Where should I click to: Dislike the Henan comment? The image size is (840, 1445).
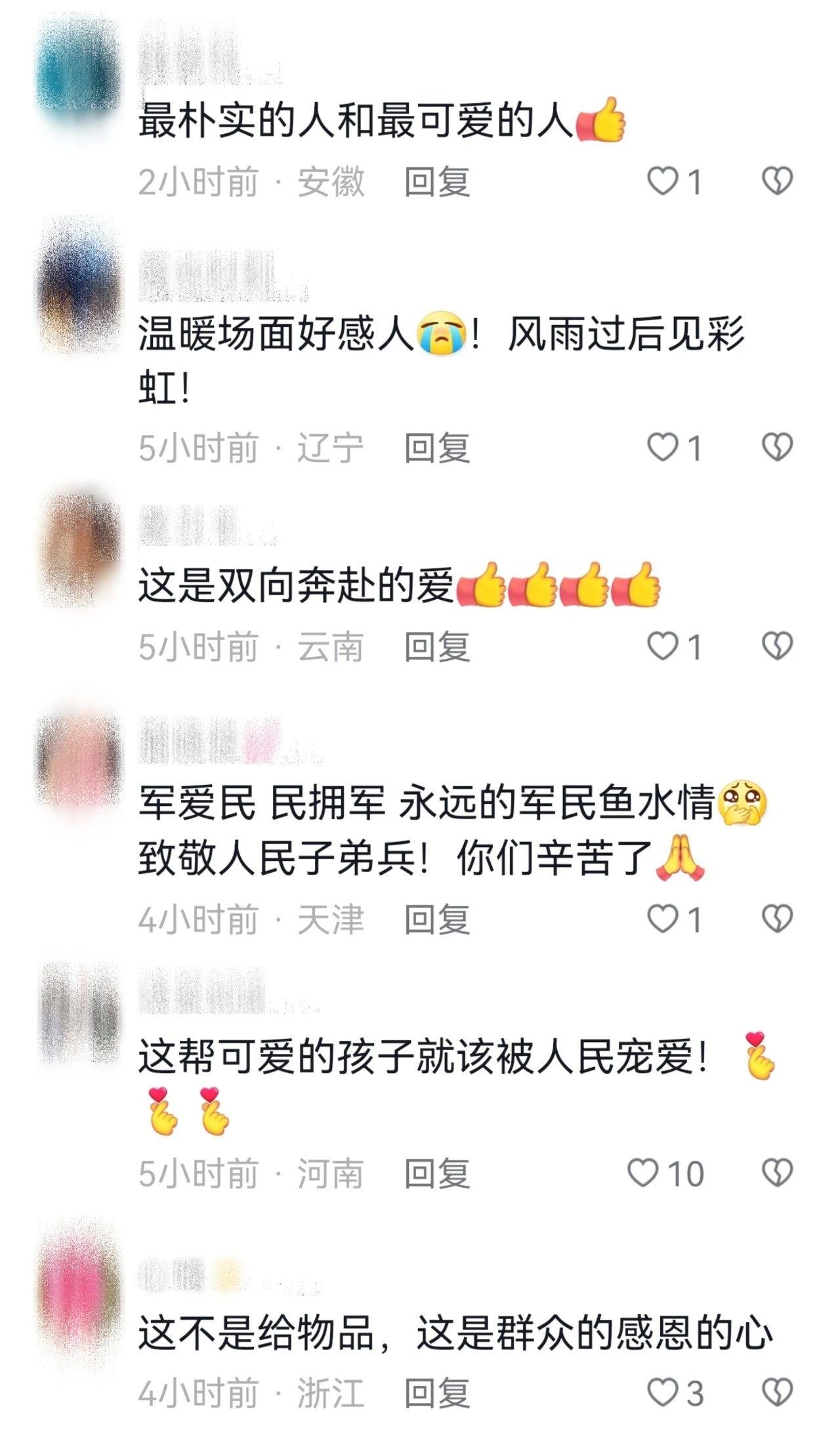(778, 1173)
